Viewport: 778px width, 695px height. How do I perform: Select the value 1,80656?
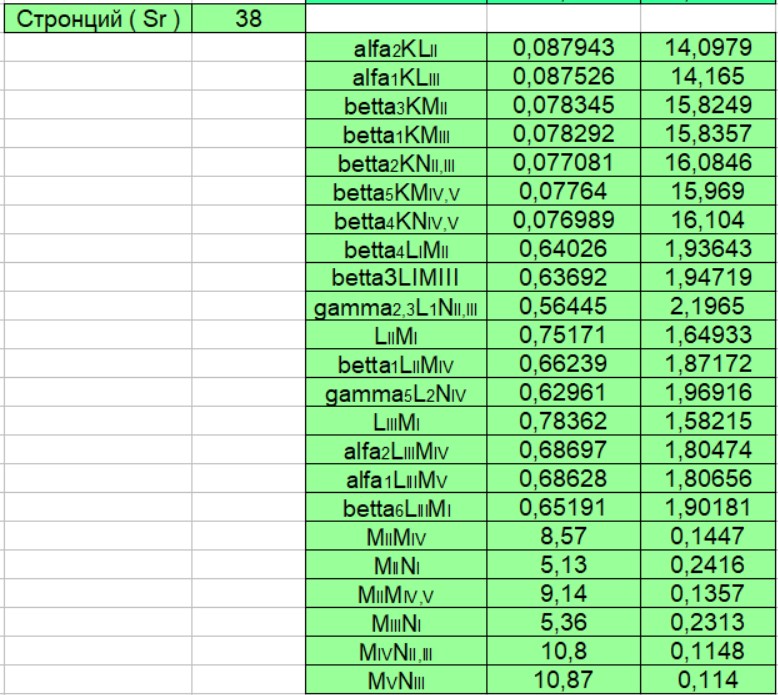708,479
